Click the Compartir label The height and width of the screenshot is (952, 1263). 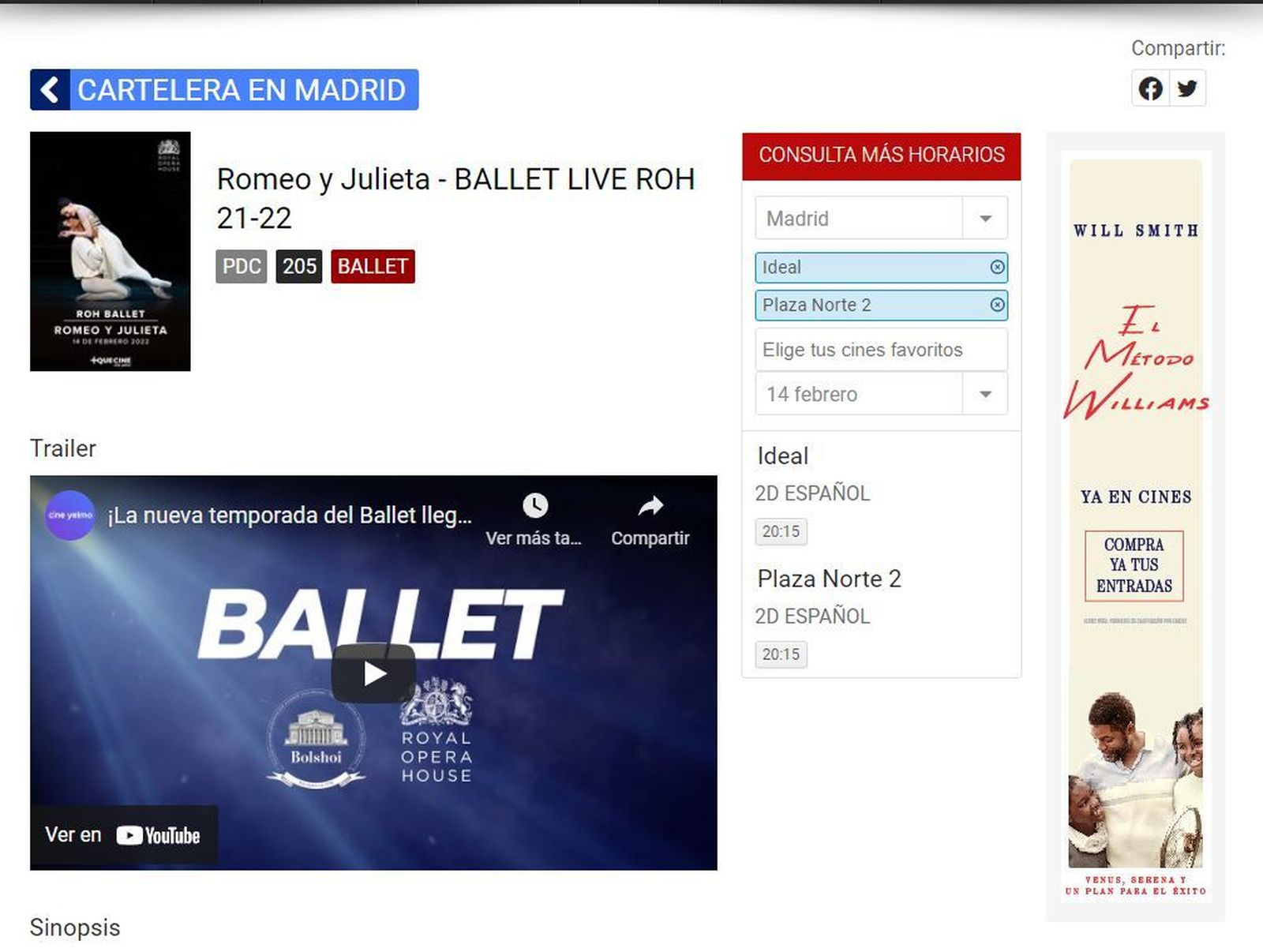(x=1178, y=48)
